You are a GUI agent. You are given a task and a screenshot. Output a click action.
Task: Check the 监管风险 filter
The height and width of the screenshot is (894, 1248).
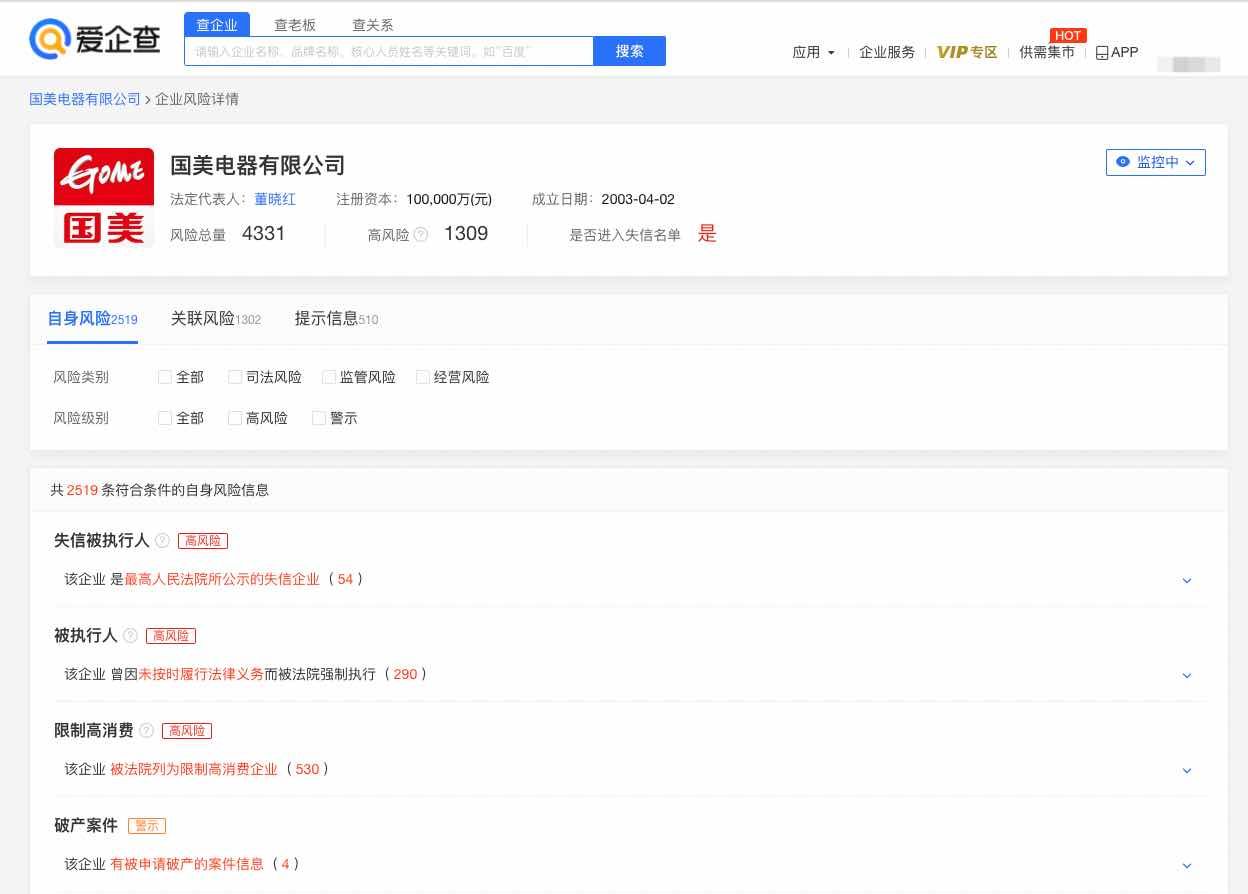point(329,377)
